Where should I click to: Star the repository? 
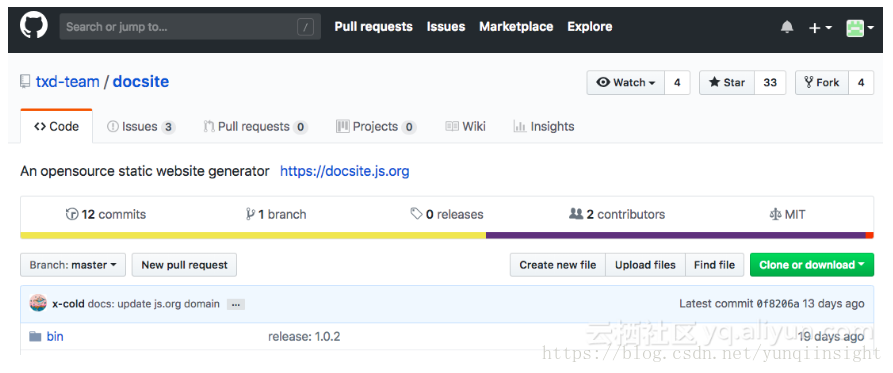727,83
